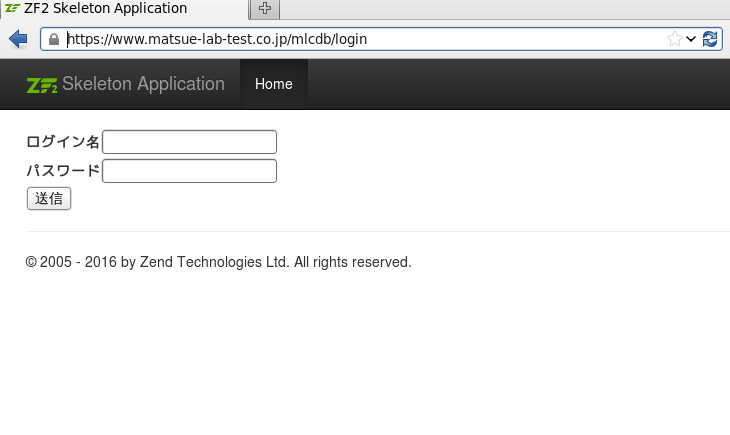Click the green ZF2 logo in the navbar

coord(42,84)
